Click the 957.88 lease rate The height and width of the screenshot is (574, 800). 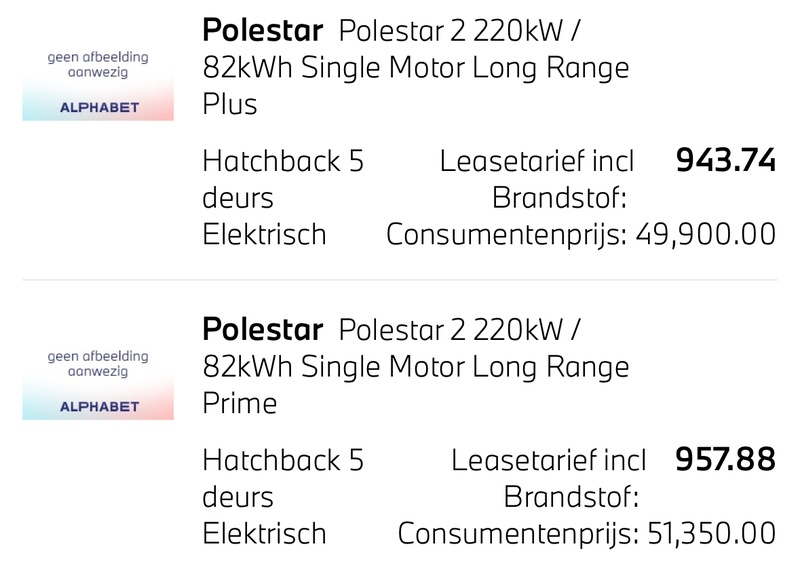click(725, 460)
